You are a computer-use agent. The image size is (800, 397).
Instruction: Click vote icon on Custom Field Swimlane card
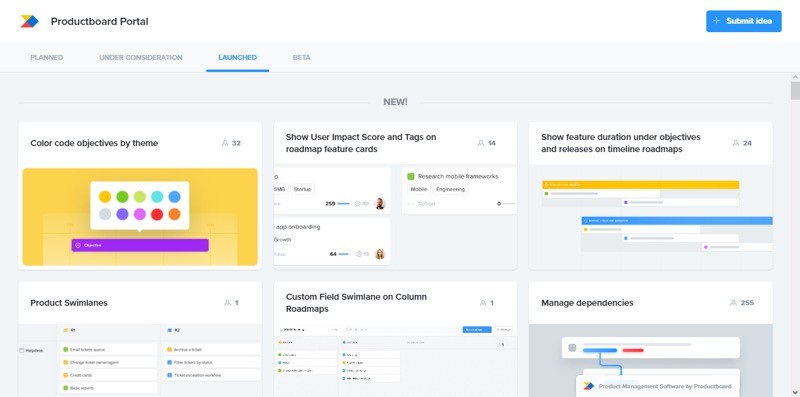click(x=483, y=303)
